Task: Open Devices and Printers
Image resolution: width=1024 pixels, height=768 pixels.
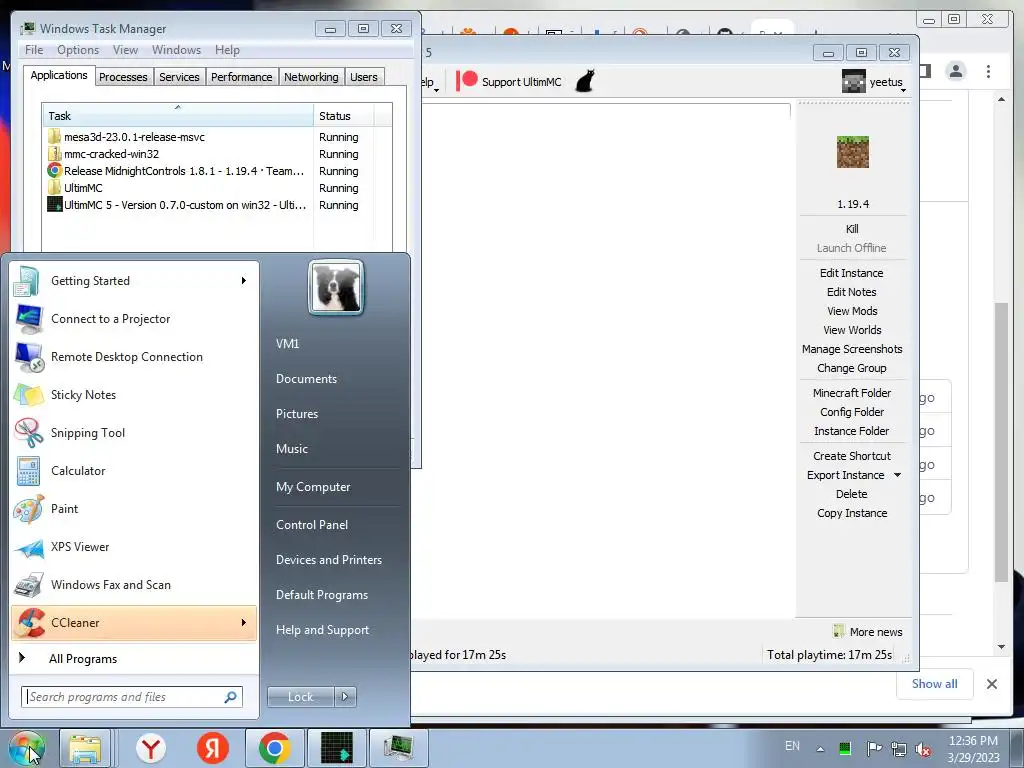Action: coord(328,560)
